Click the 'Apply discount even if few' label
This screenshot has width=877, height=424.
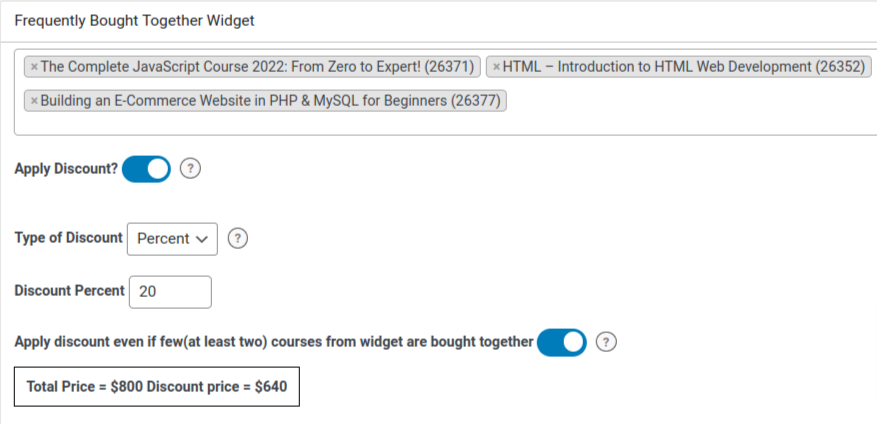coord(274,342)
